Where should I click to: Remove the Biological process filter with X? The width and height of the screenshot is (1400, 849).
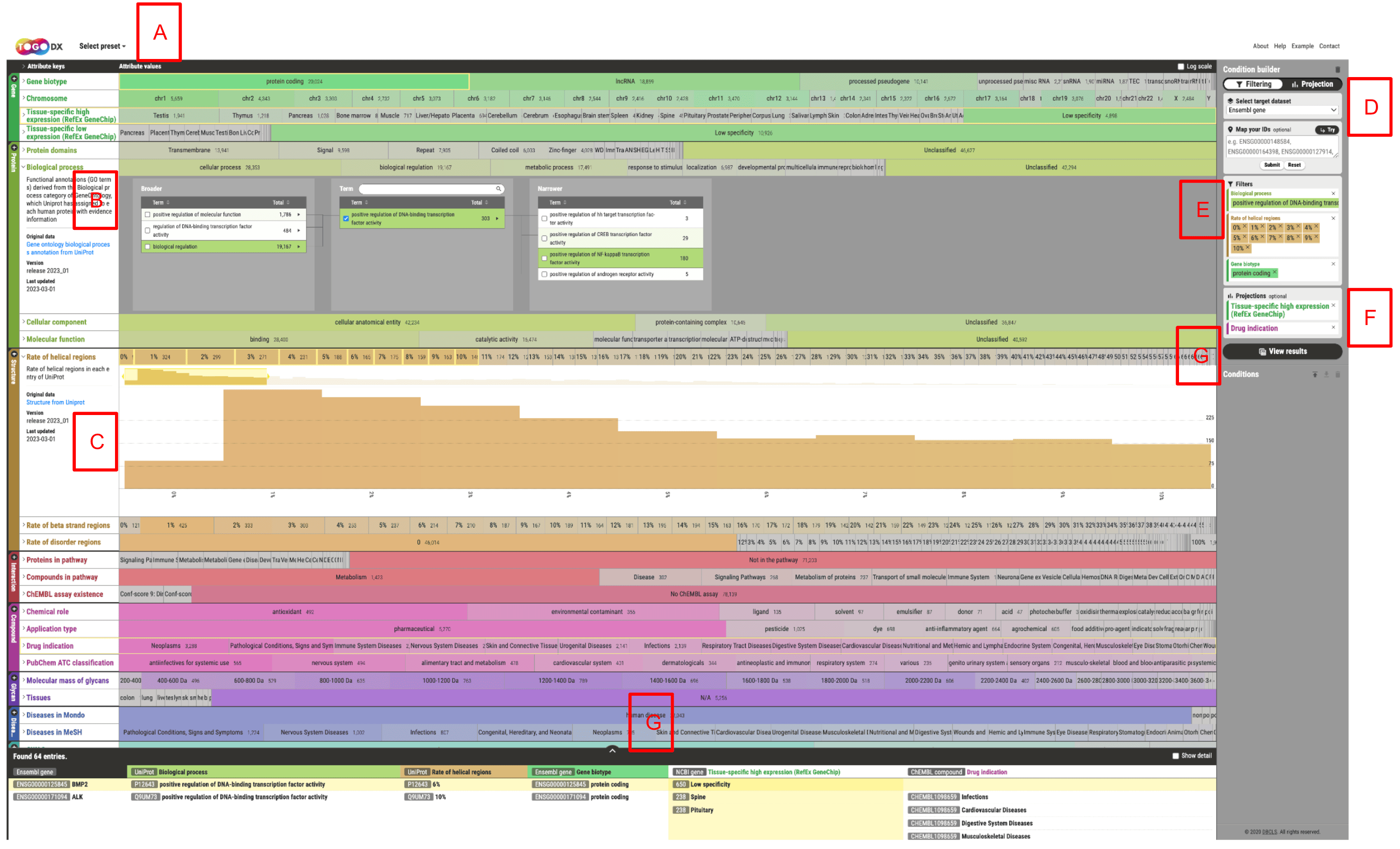pyautogui.click(x=1333, y=194)
